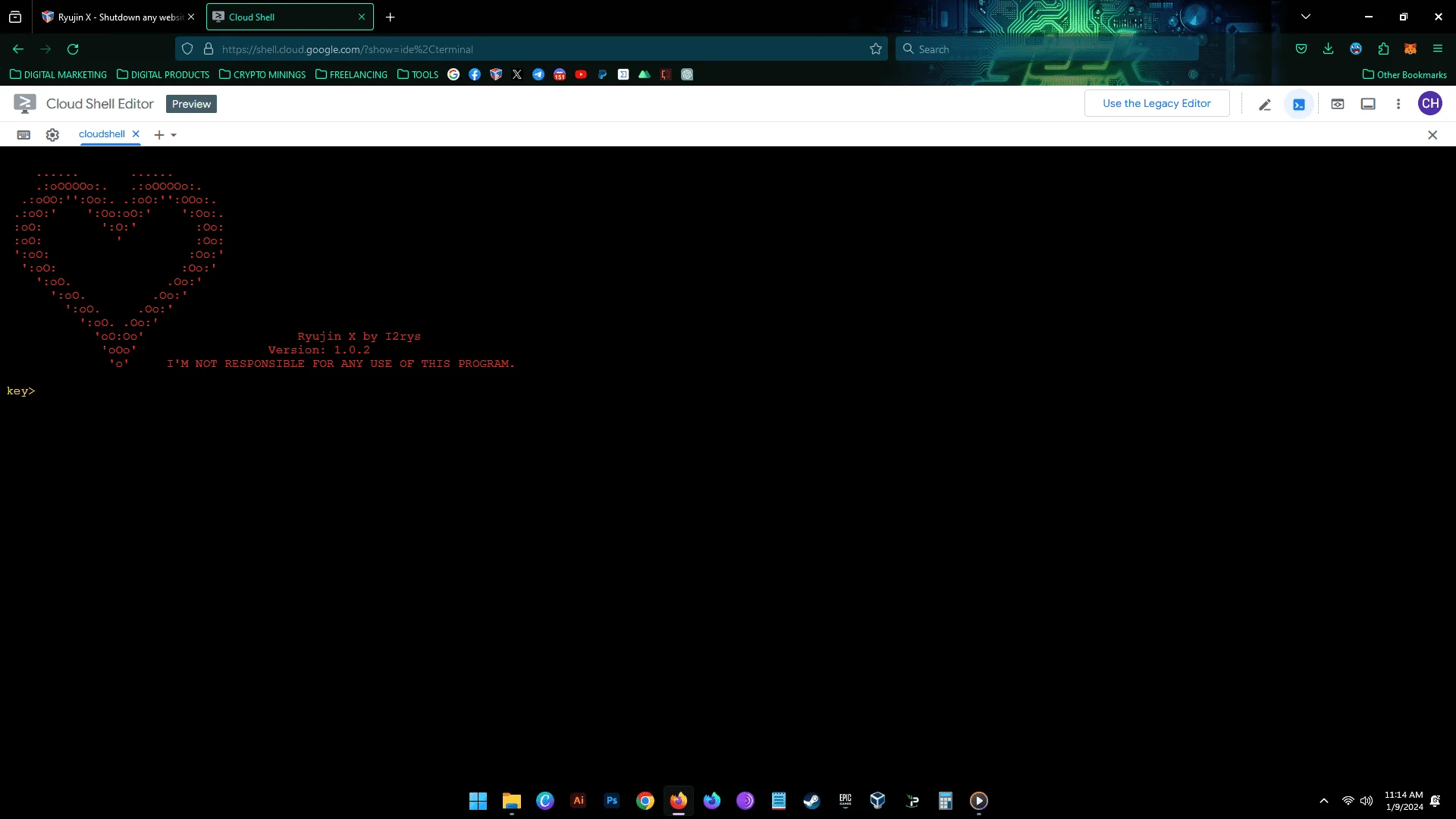Click the send key combination keyboard icon

click(24, 135)
